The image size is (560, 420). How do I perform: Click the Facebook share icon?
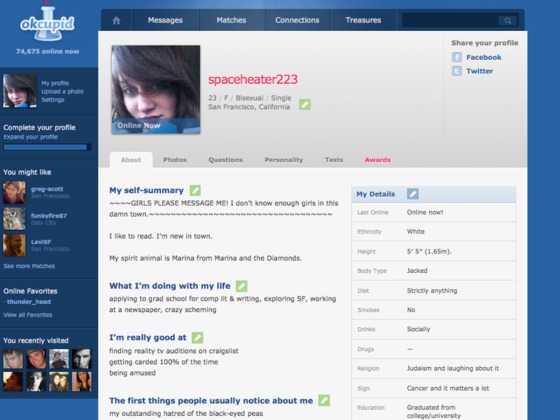(457, 57)
